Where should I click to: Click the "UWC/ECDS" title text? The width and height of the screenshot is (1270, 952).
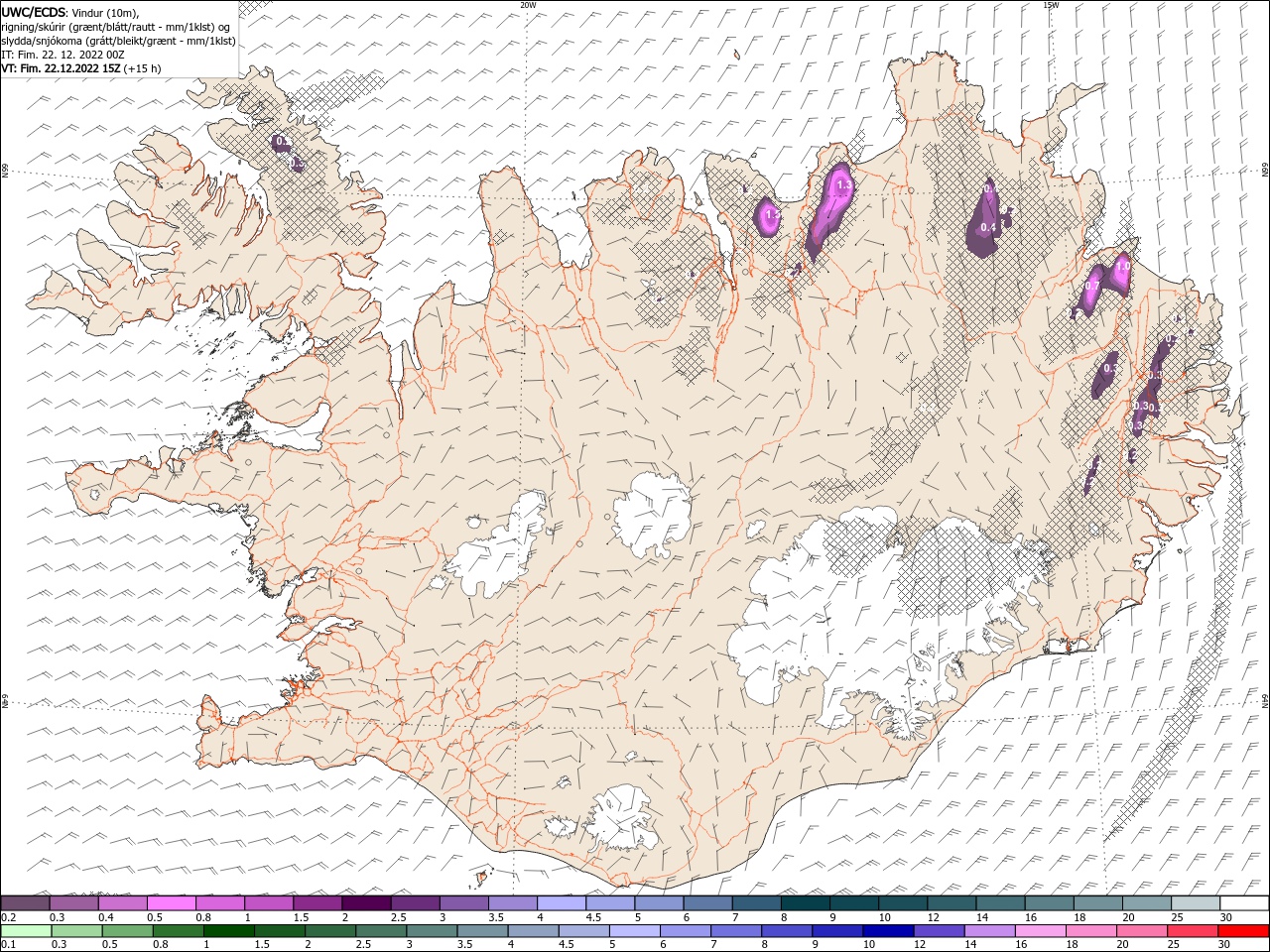pyautogui.click(x=35, y=11)
